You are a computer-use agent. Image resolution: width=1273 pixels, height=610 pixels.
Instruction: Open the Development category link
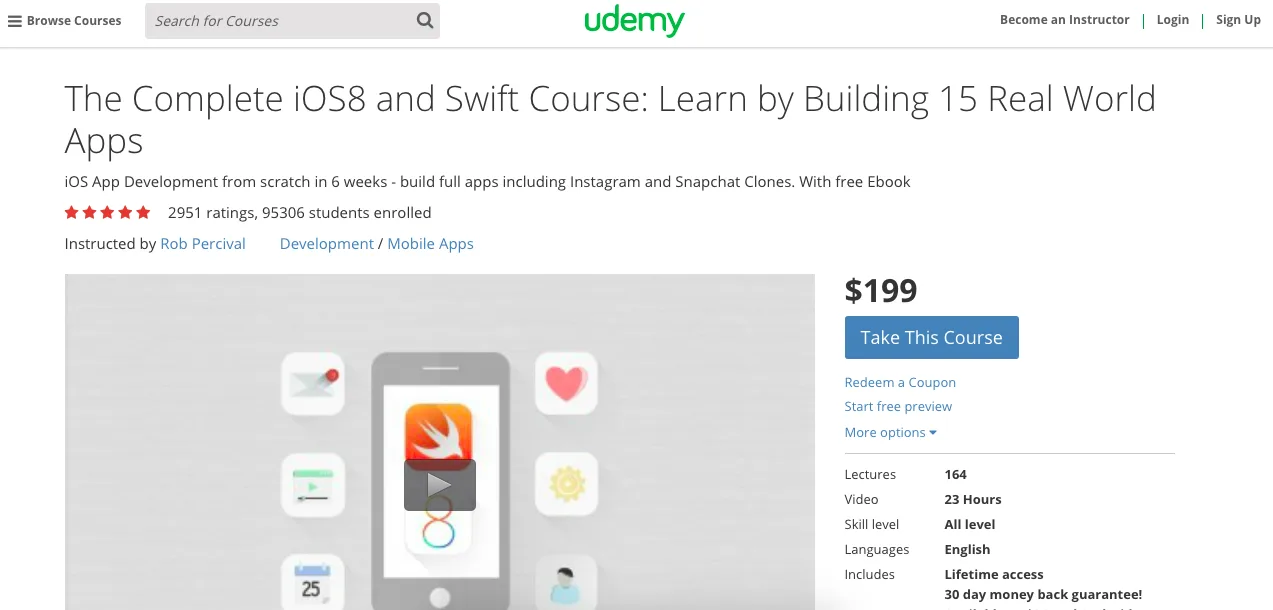click(327, 243)
